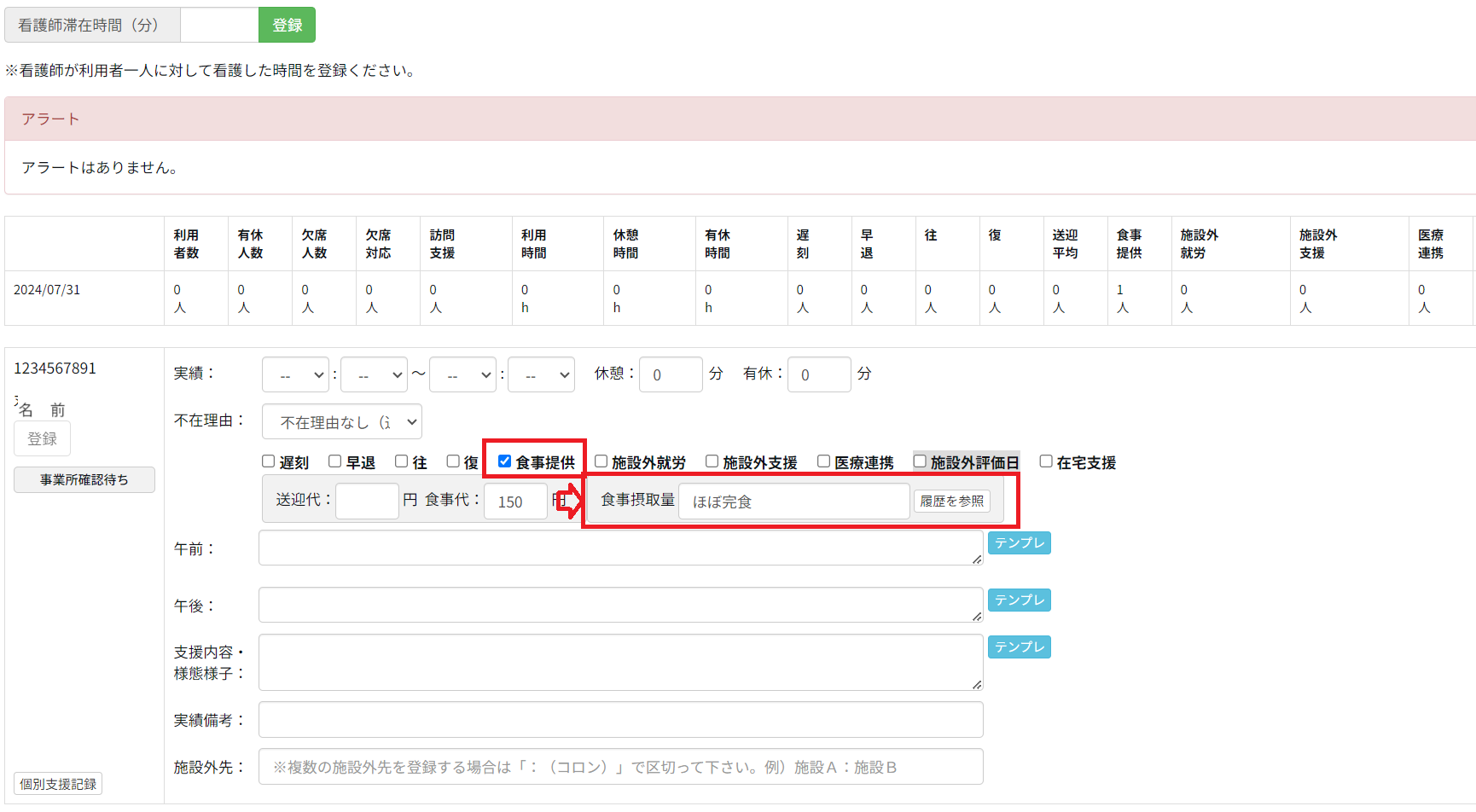
Task: Click the 食事代 amount field
Action: 515,502
